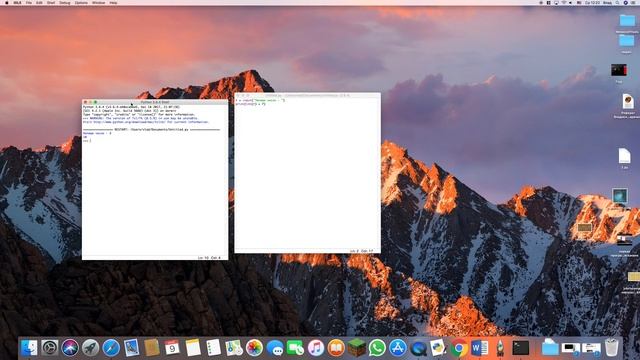
Task: Click the Spotlight search icon in menu bar
Action: click(617, 2)
